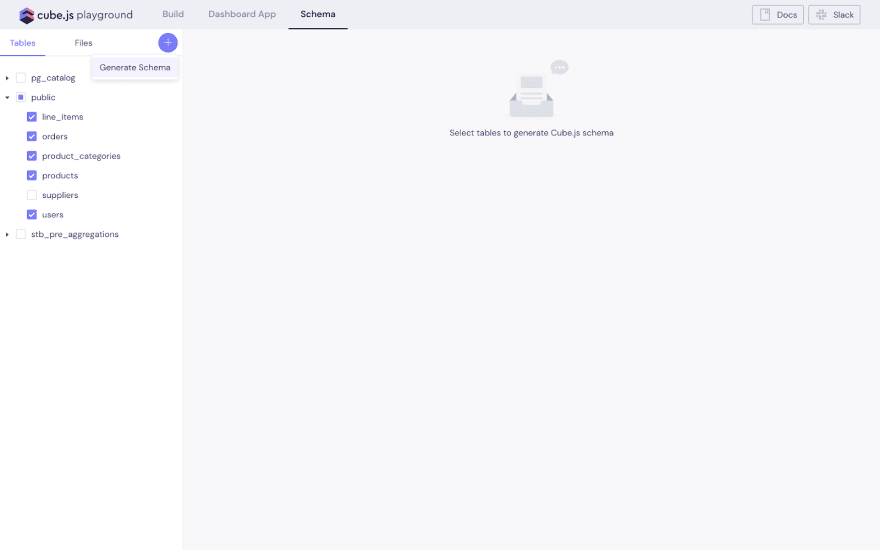Click the pg_catalog schema label
The image size is (880, 550).
pos(53,78)
